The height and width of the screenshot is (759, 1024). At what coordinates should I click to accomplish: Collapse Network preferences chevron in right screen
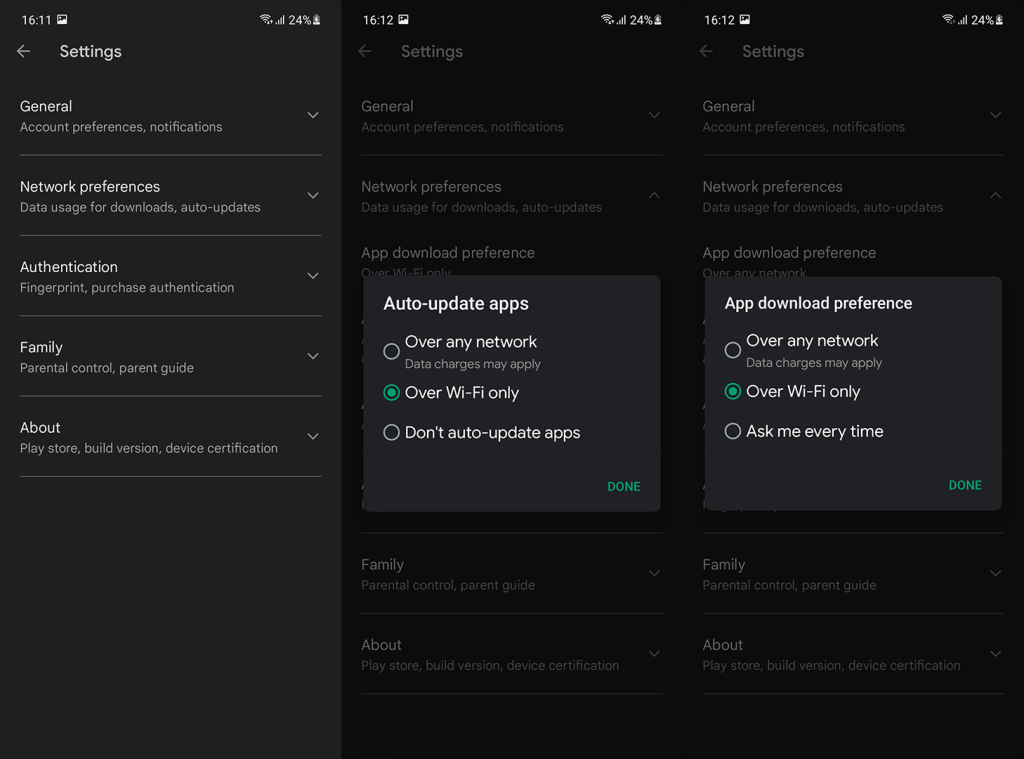(996, 196)
